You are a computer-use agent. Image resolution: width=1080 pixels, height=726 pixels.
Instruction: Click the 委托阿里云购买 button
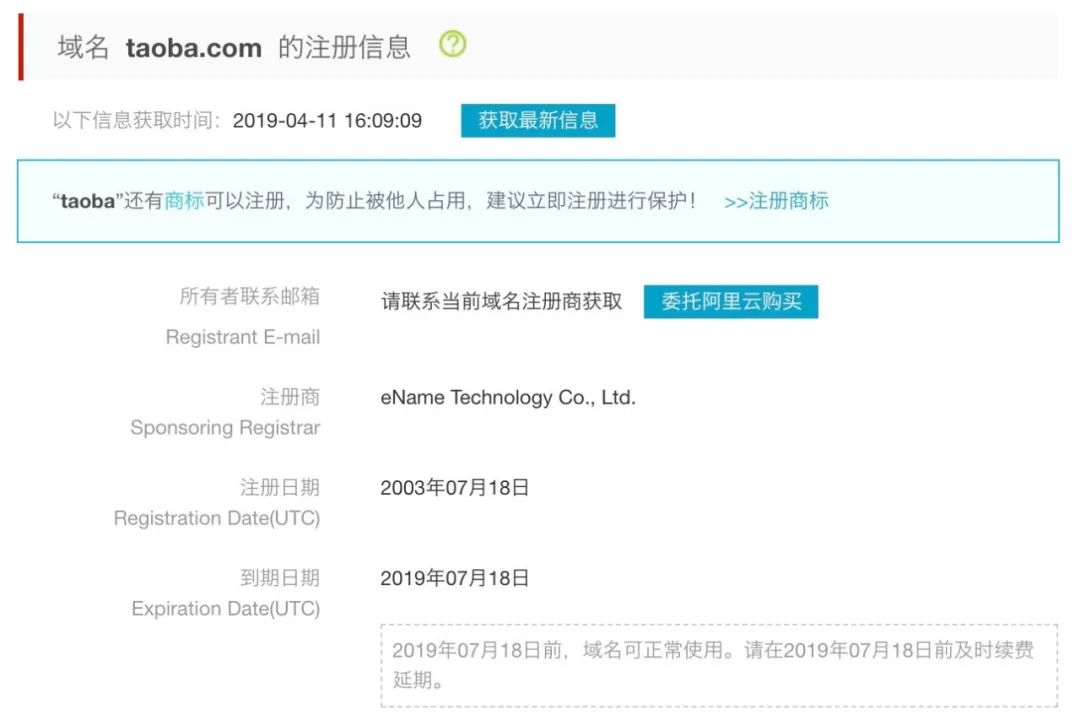pyautogui.click(x=731, y=301)
